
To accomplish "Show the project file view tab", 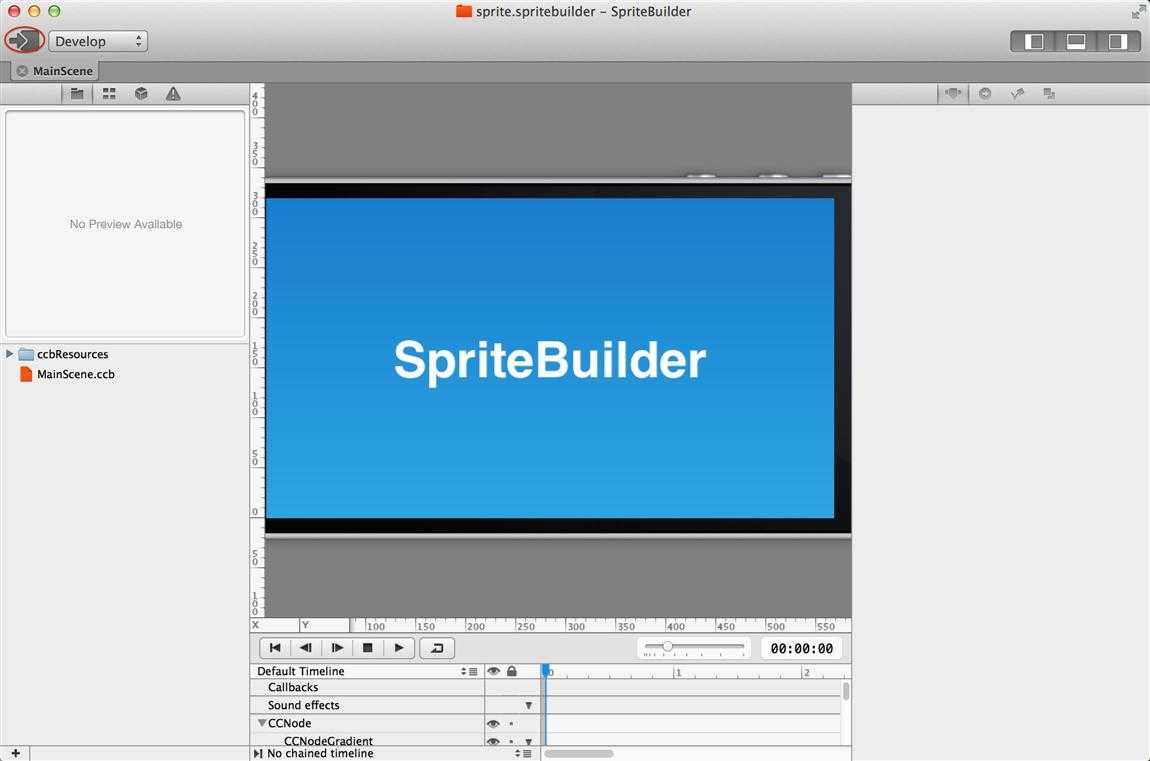I will click(x=77, y=93).
